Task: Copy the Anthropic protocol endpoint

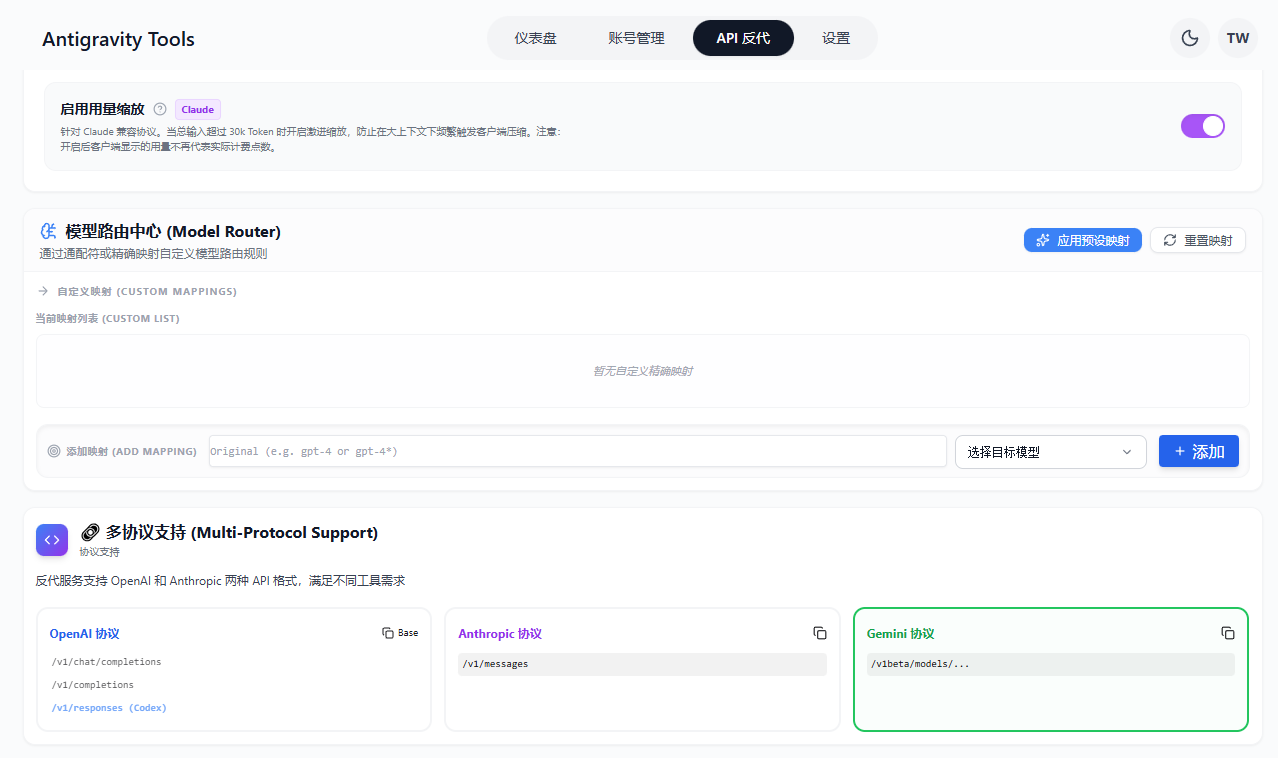Action: pyautogui.click(x=819, y=633)
